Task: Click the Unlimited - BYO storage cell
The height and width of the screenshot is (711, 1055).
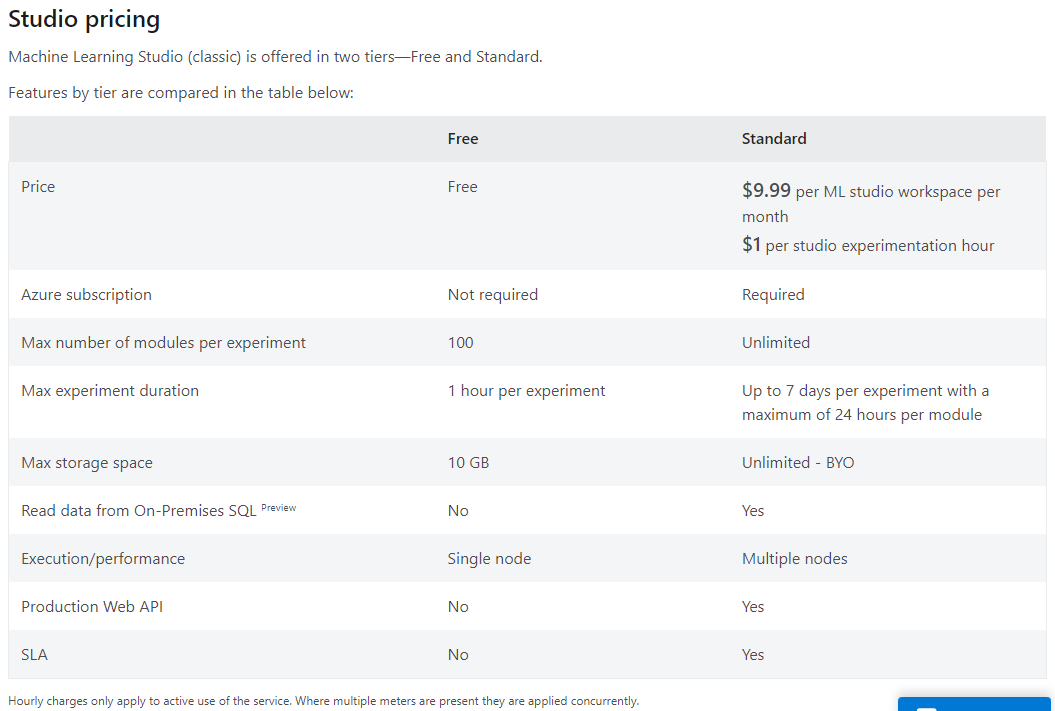Action: tap(797, 463)
